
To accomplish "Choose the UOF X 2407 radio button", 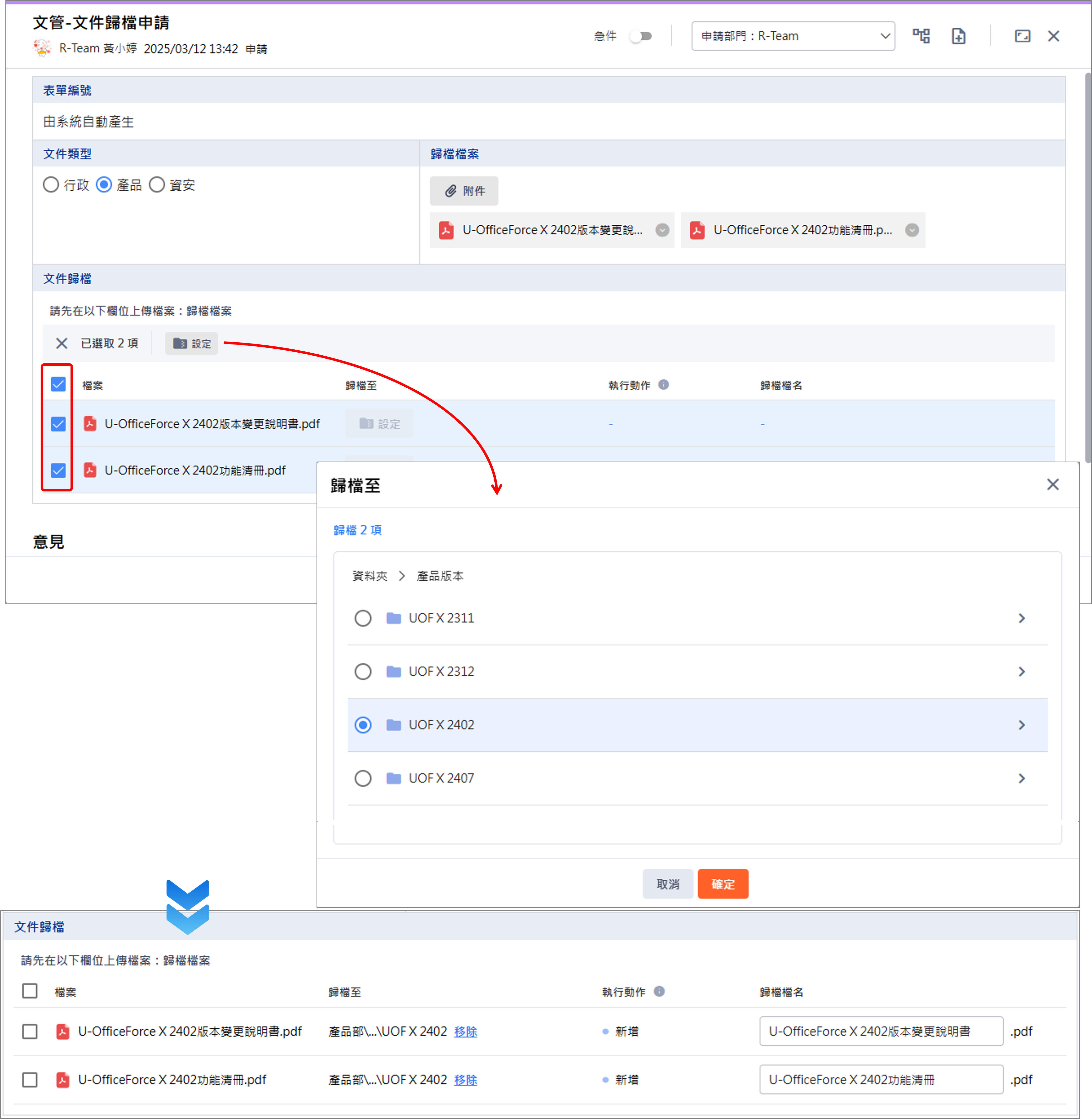I will pos(362,778).
